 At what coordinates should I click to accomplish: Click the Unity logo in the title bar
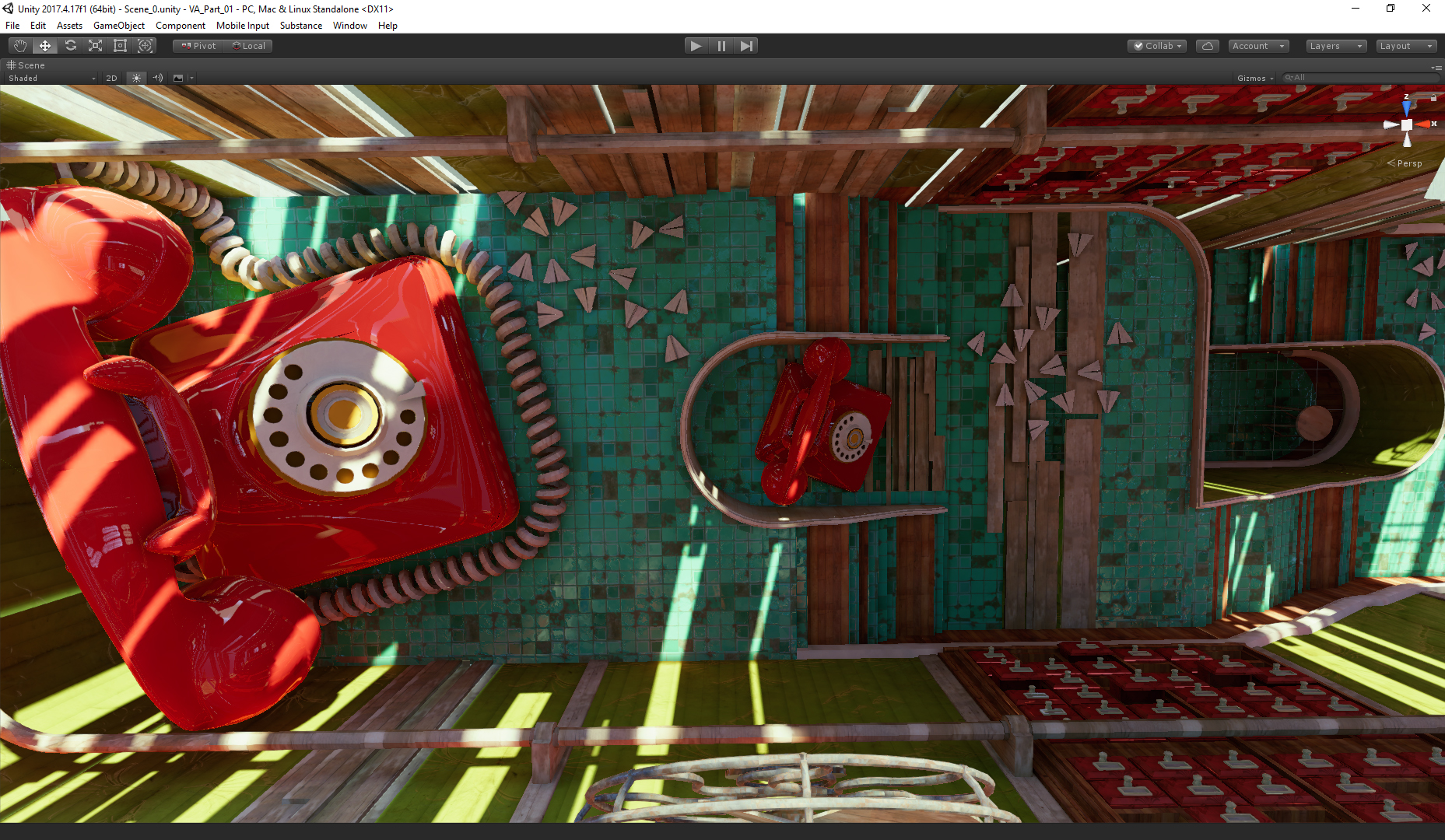click(x=9, y=9)
